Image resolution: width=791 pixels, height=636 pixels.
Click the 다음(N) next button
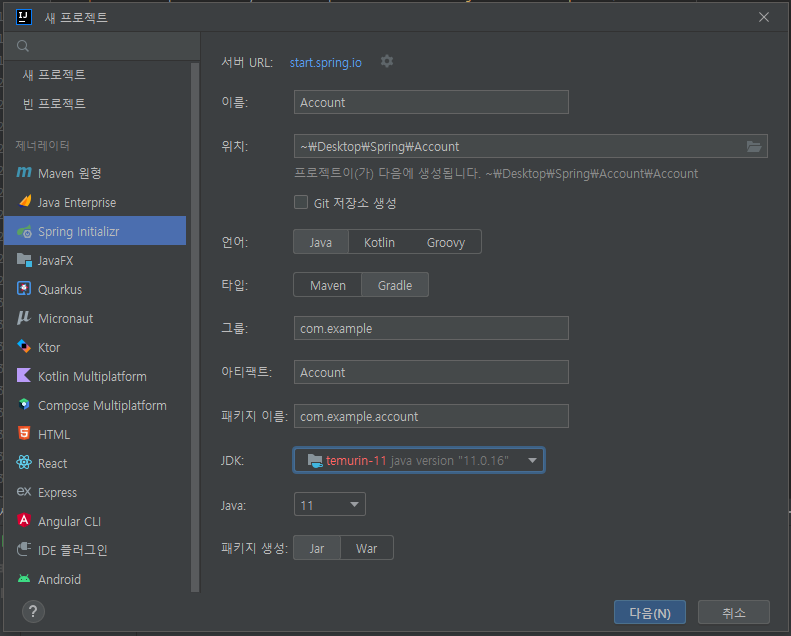click(650, 612)
